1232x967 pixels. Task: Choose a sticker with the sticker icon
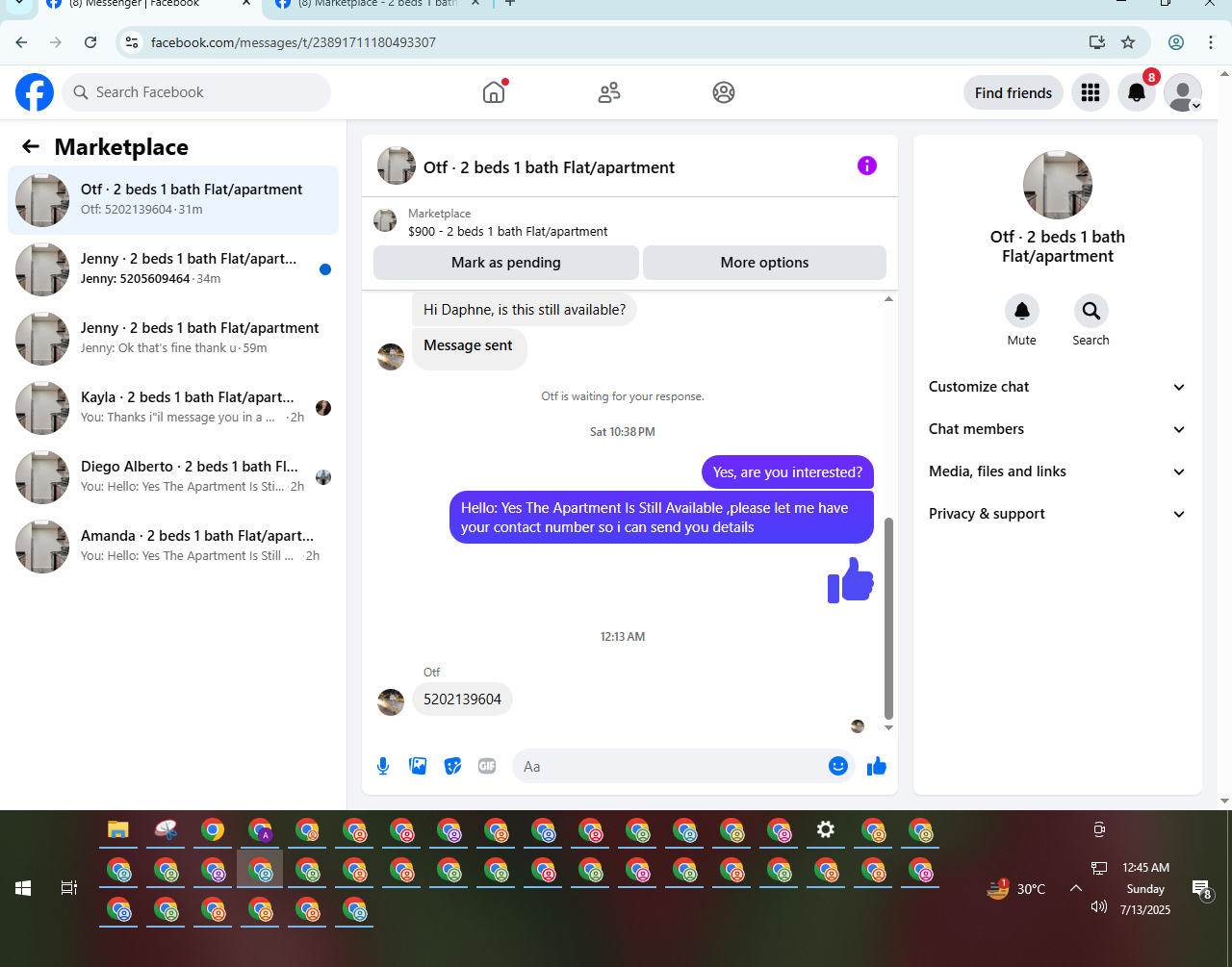click(452, 766)
